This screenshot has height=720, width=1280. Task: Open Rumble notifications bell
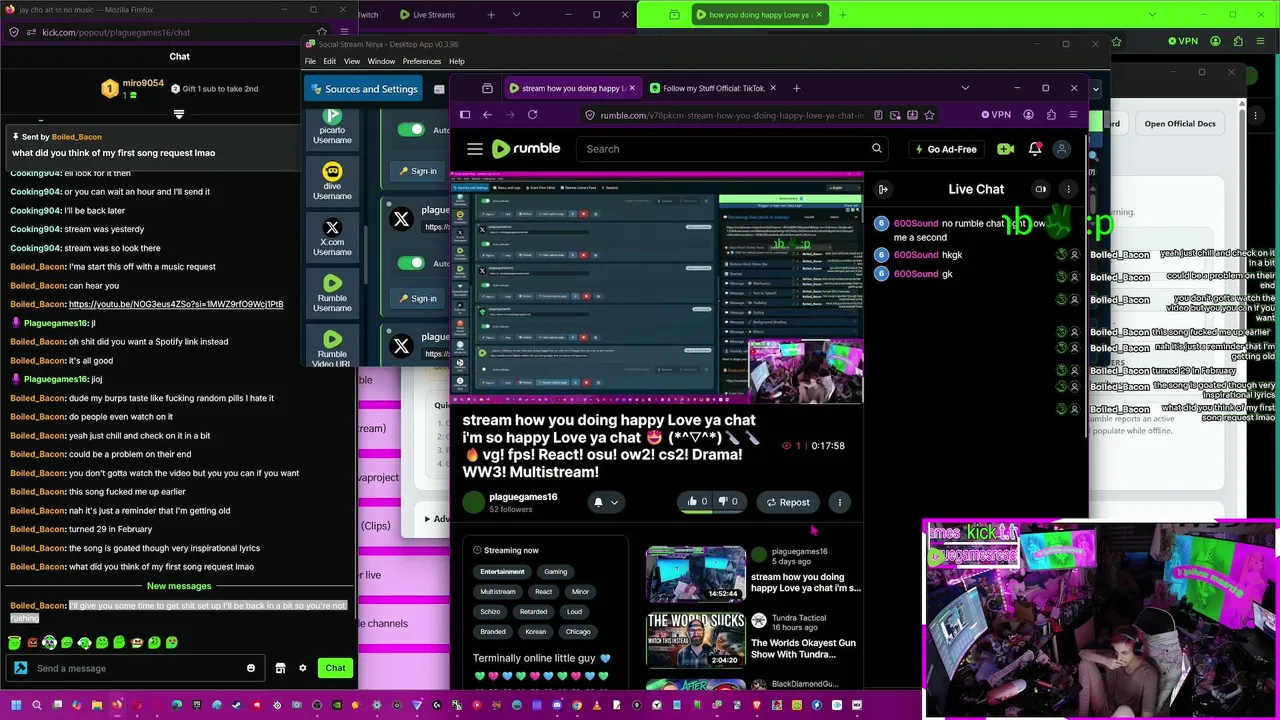pyautogui.click(x=1035, y=149)
